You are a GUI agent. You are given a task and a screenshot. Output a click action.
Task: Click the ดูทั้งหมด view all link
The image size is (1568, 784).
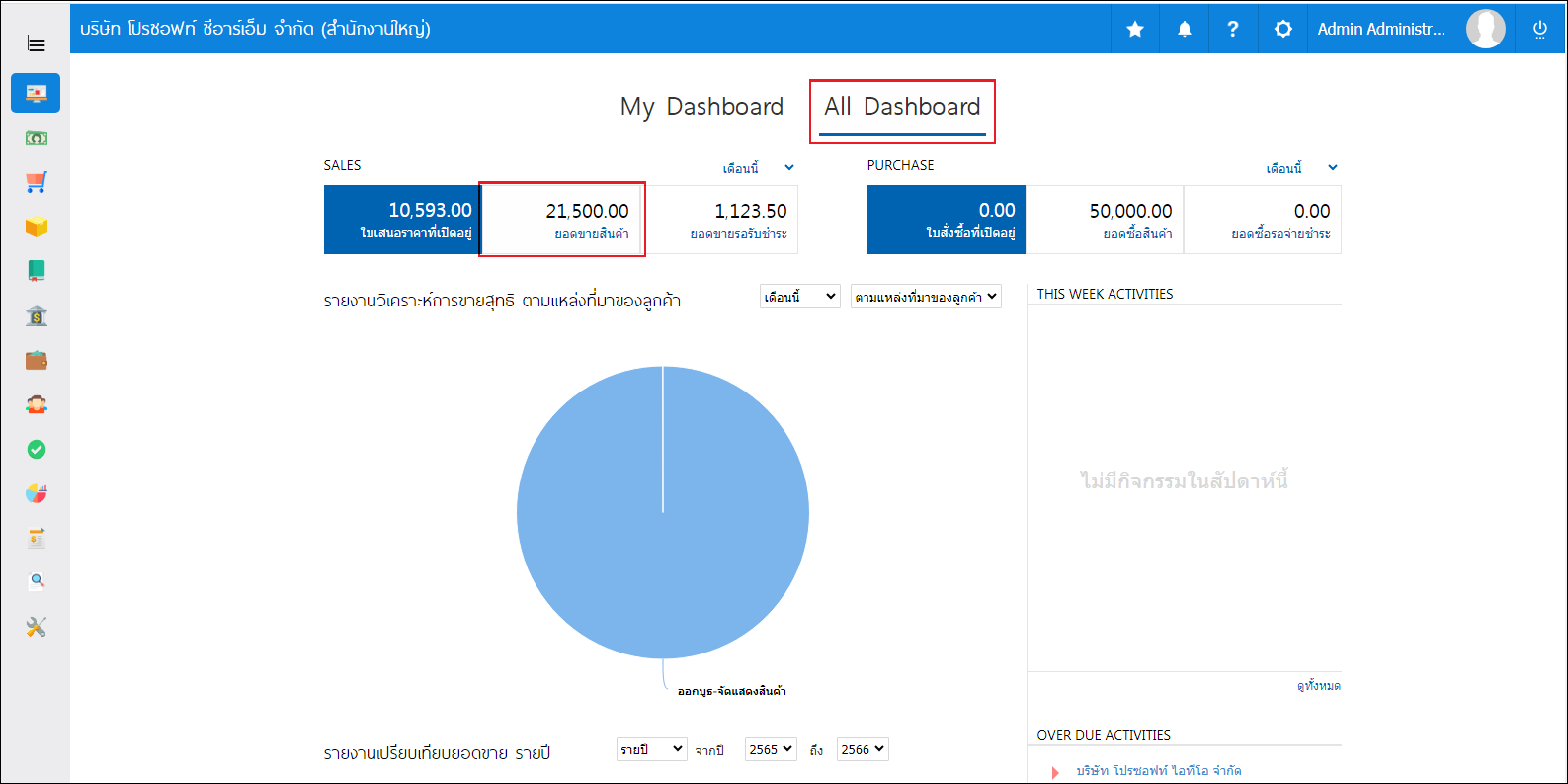pyautogui.click(x=1319, y=686)
